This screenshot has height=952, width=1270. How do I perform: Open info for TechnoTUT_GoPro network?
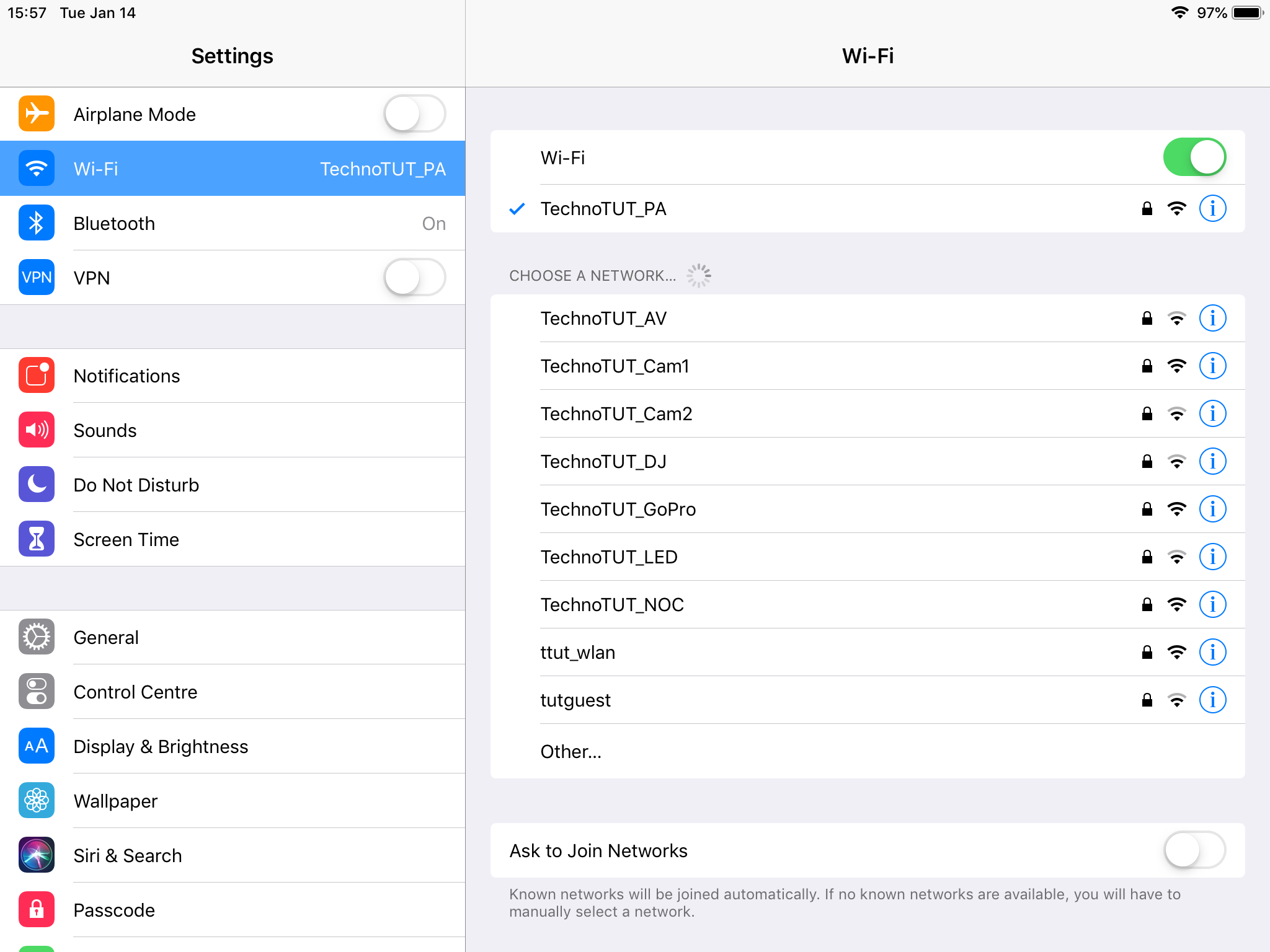click(x=1212, y=509)
